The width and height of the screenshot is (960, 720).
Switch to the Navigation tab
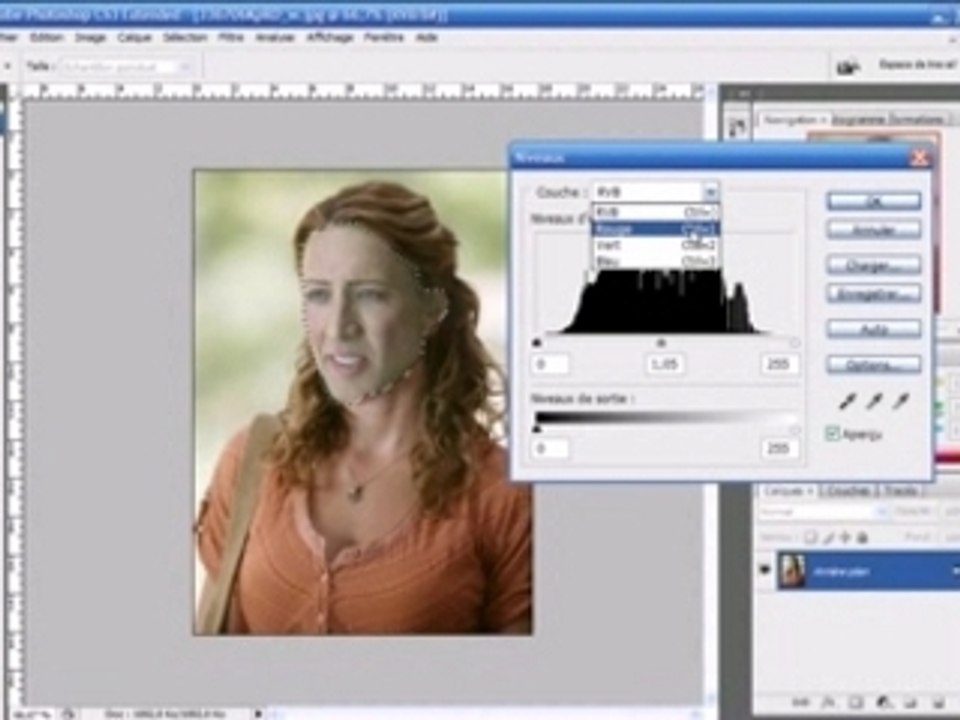click(x=793, y=120)
